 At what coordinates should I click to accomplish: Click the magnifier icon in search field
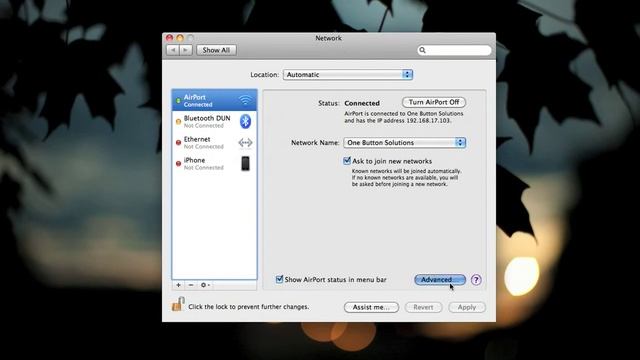pos(422,50)
